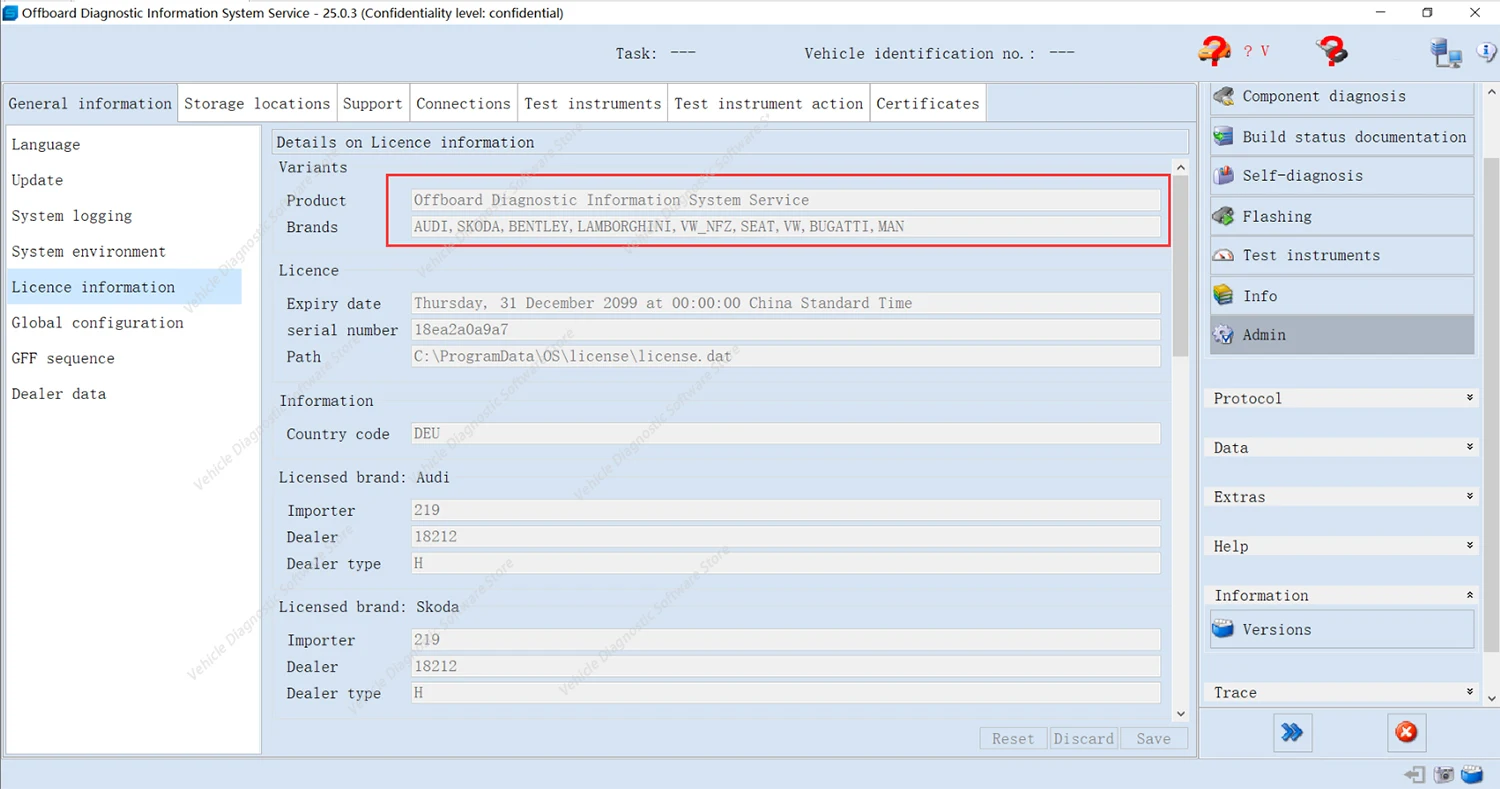Take a screenshot with the camera icon
Viewport: 1500px width, 789px height.
[x=1443, y=775]
